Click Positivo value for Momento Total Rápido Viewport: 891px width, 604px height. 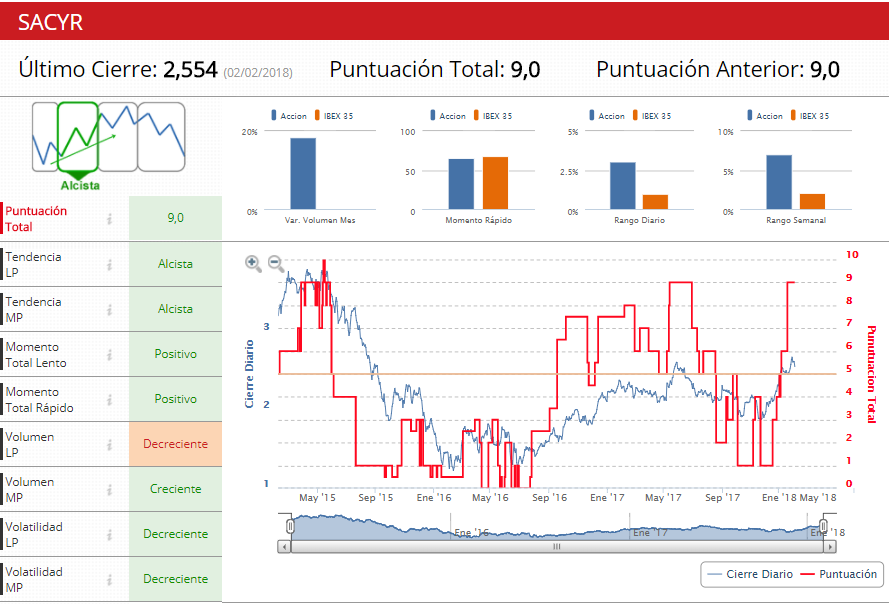click(176, 399)
